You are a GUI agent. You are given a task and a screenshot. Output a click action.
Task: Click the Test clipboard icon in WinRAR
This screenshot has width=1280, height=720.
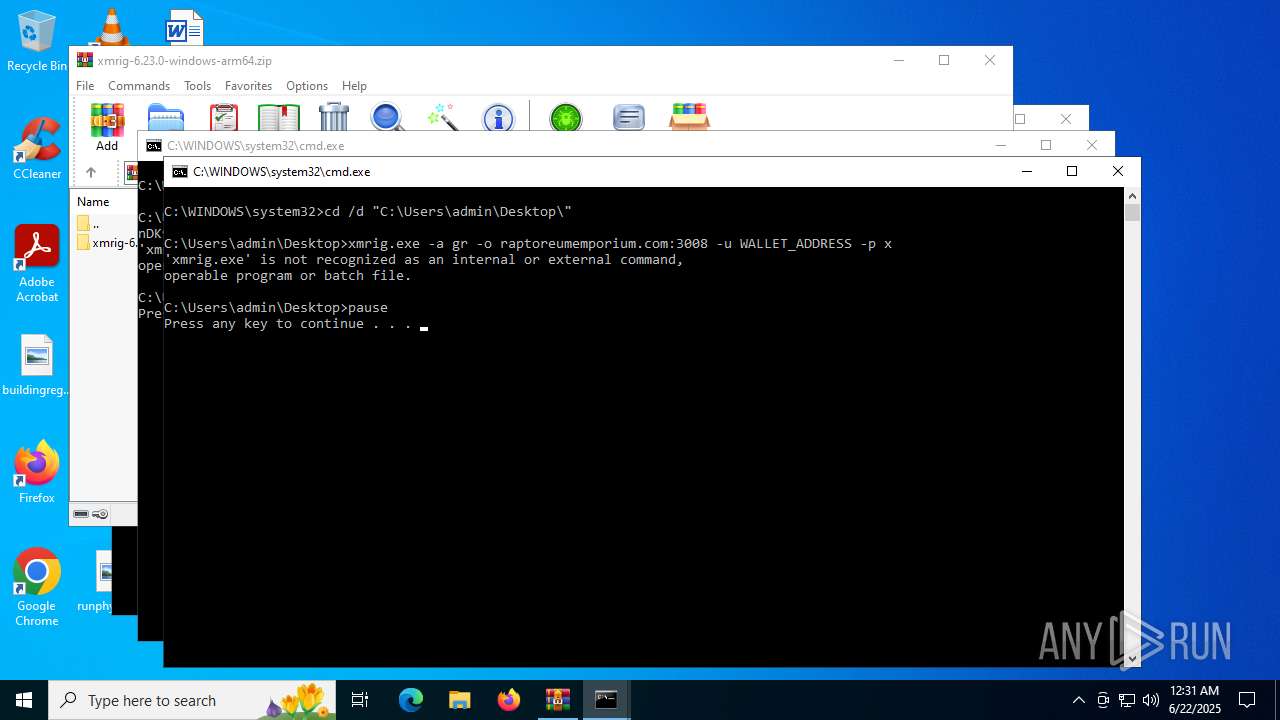point(224,117)
